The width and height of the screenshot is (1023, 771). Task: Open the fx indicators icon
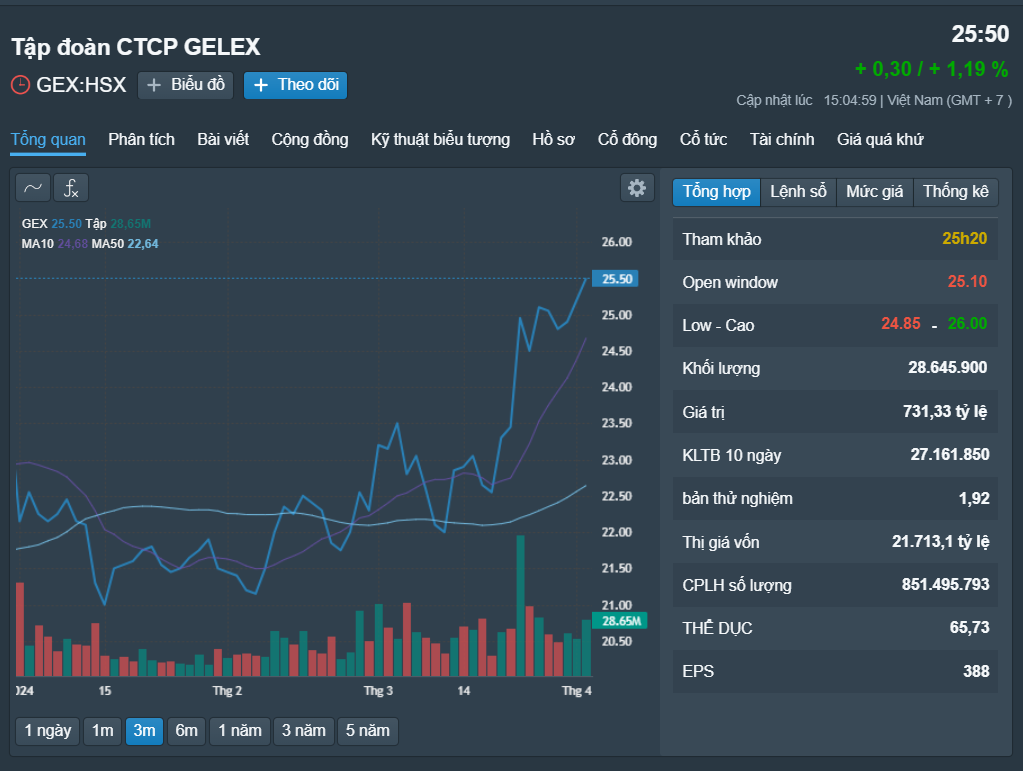[71, 188]
